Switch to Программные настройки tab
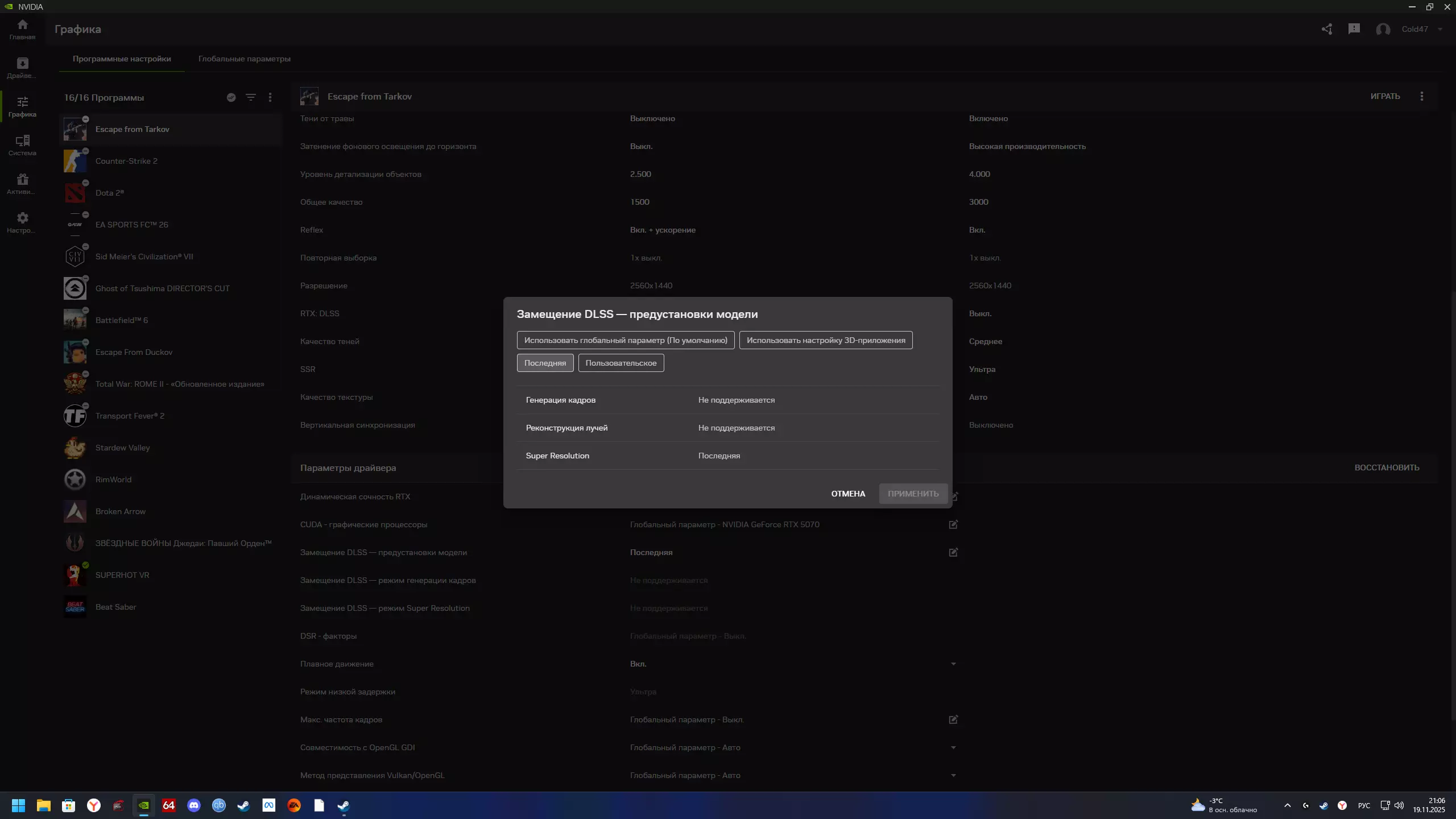The height and width of the screenshot is (819, 1456). coord(122,59)
